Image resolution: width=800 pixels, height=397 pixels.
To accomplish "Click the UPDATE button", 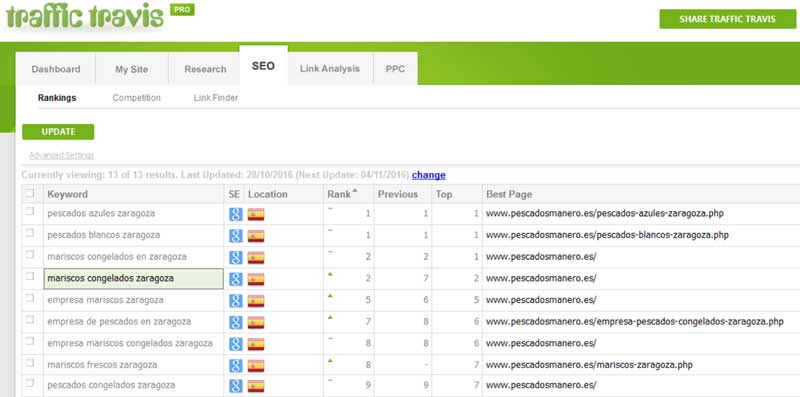I will pyautogui.click(x=58, y=132).
